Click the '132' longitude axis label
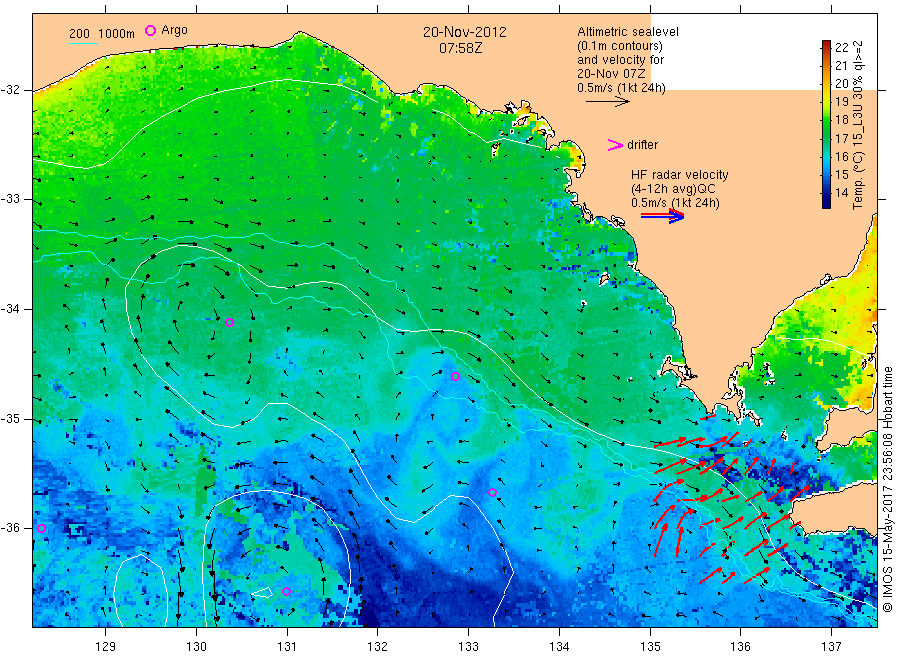Screen dimensions: 900x660 coord(378,647)
